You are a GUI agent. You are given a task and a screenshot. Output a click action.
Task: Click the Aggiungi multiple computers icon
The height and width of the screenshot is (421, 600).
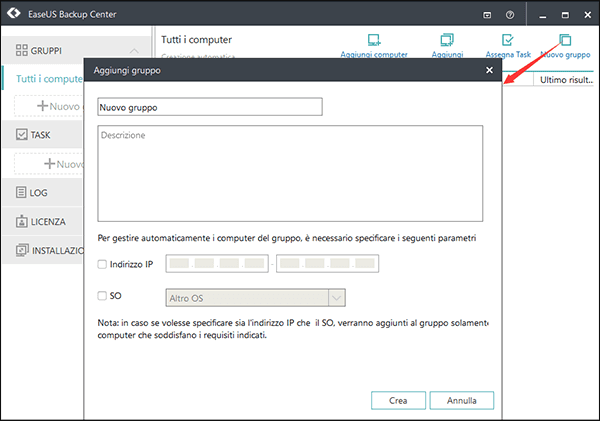point(447,39)
